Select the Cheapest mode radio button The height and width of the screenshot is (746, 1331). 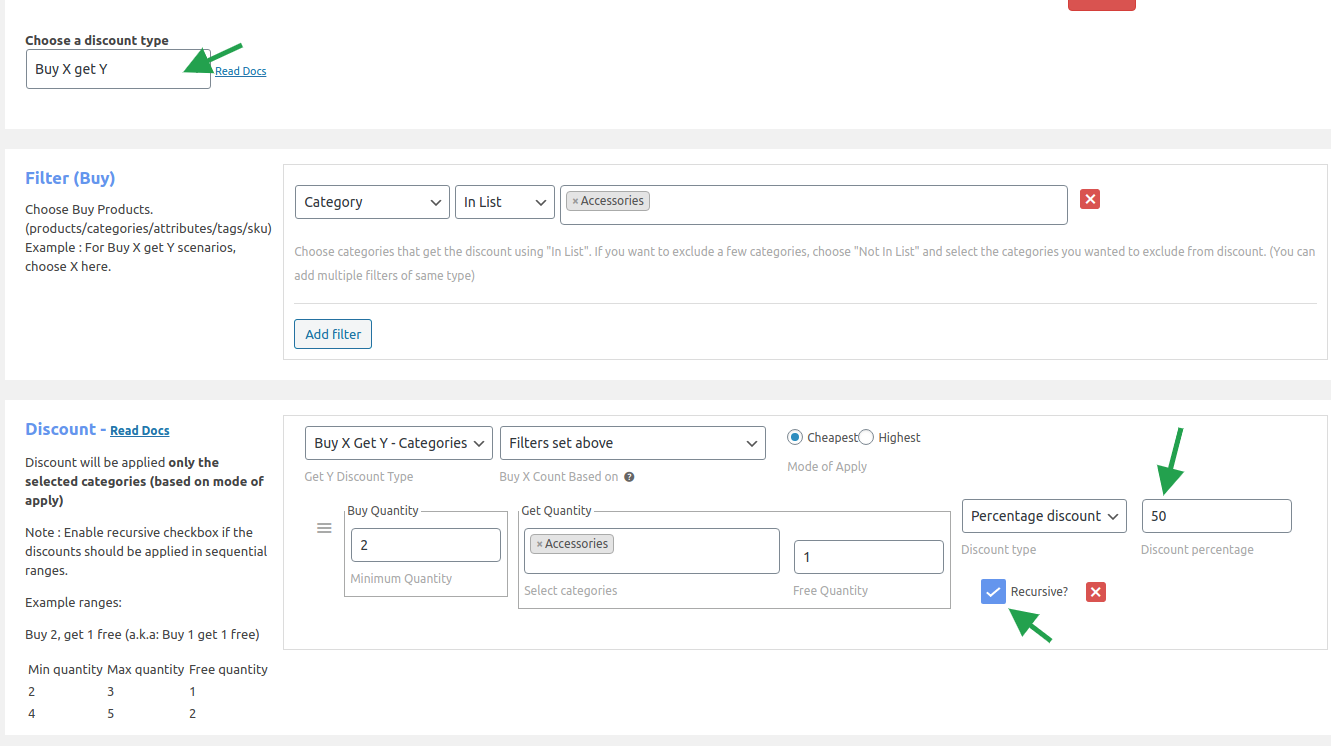(795, 437)
